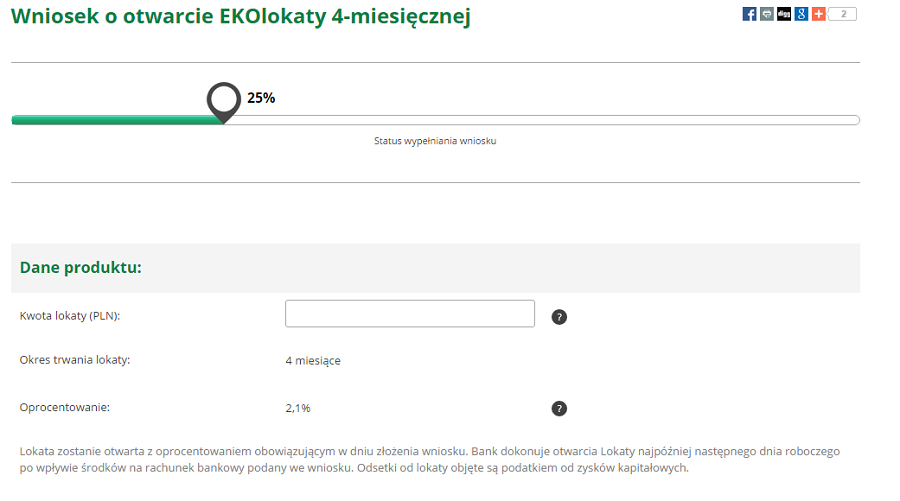
Task: Click the 2,1% interest rate value
Action: click(x=298, y=408)
